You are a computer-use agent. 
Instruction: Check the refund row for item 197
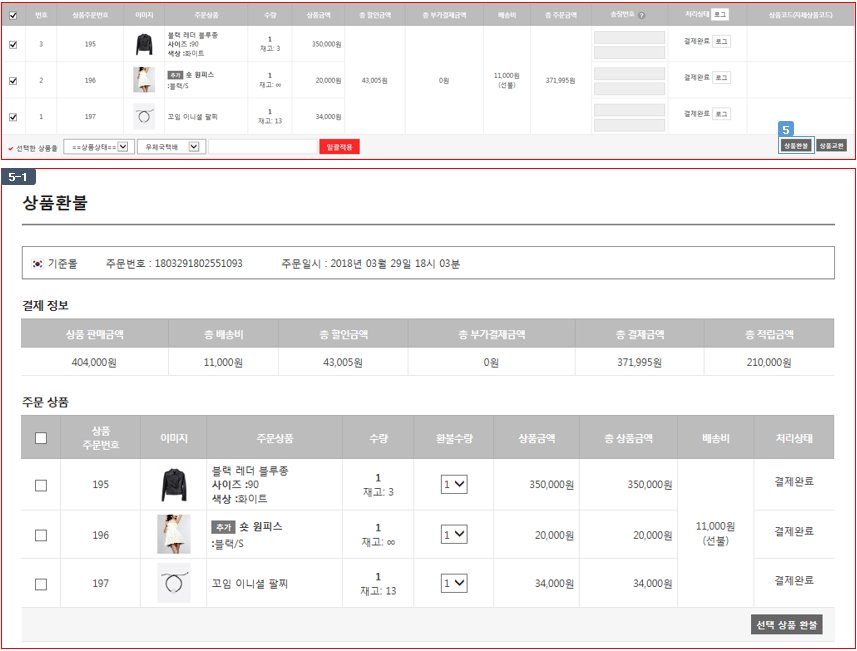(x=41, y=584)
